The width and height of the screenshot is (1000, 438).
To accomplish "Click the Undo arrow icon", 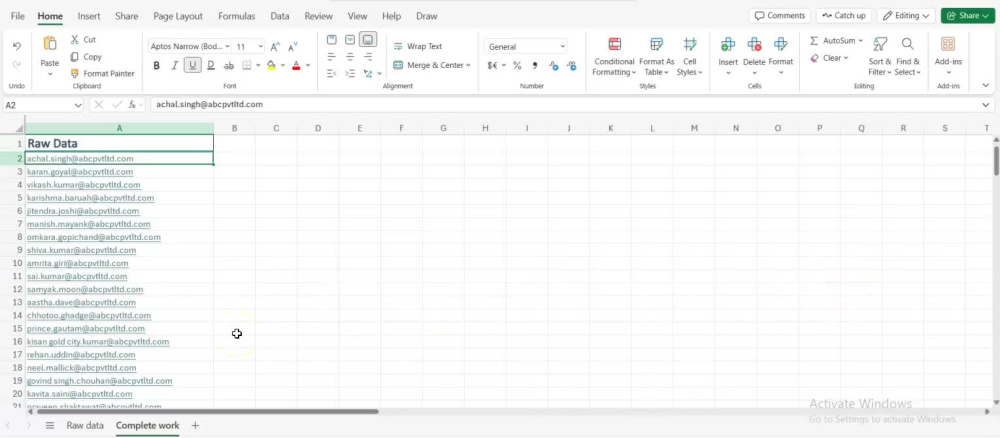I will pyautogui.click(x=17, y=46).
